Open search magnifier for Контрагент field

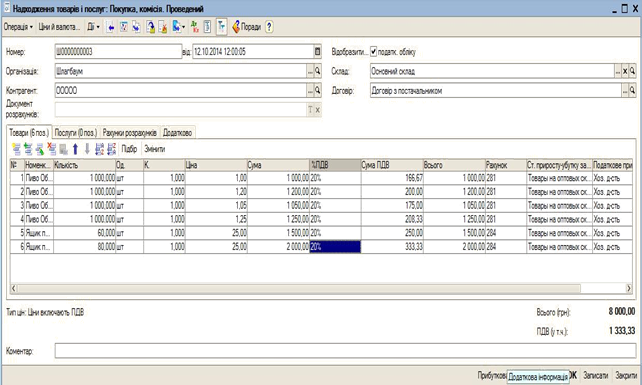[x=317, y=91]
